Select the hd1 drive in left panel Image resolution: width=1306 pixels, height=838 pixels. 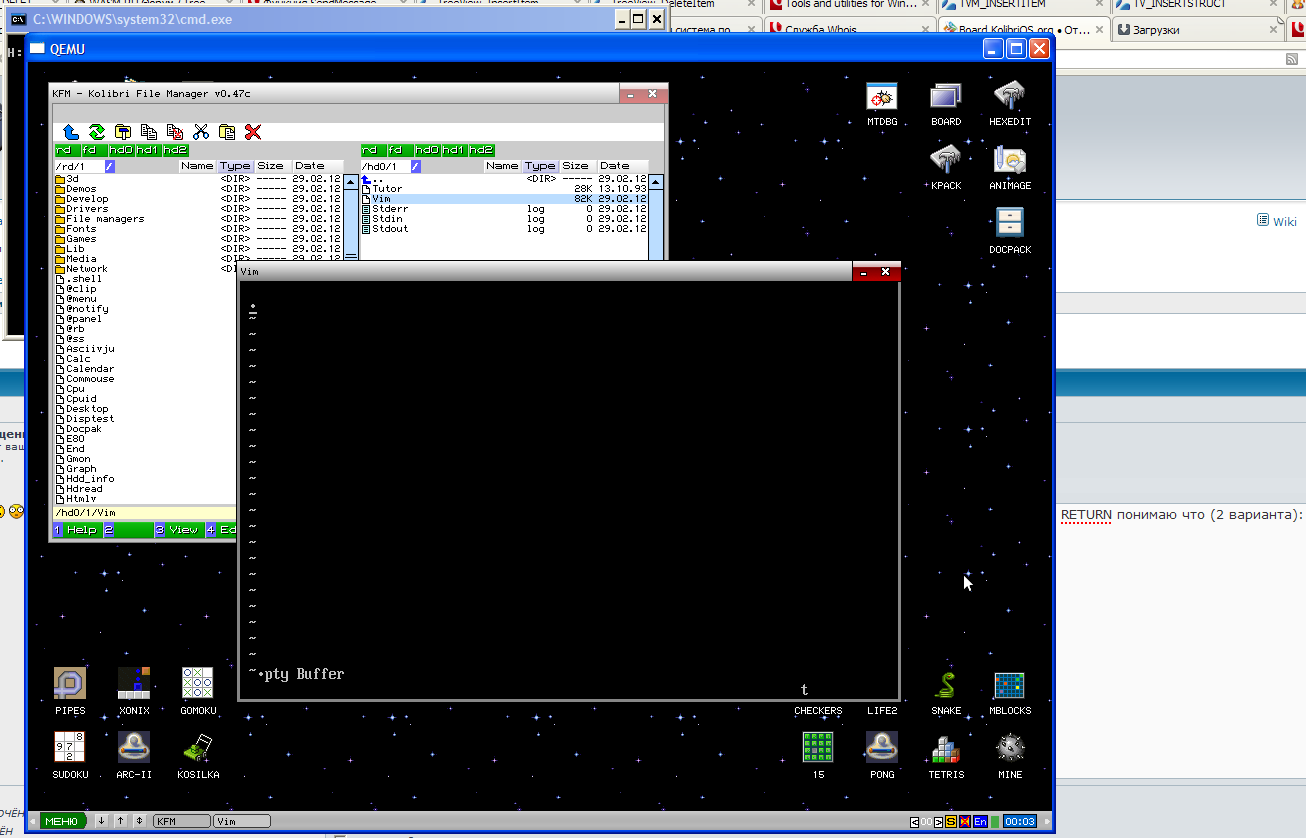point(148,150)
